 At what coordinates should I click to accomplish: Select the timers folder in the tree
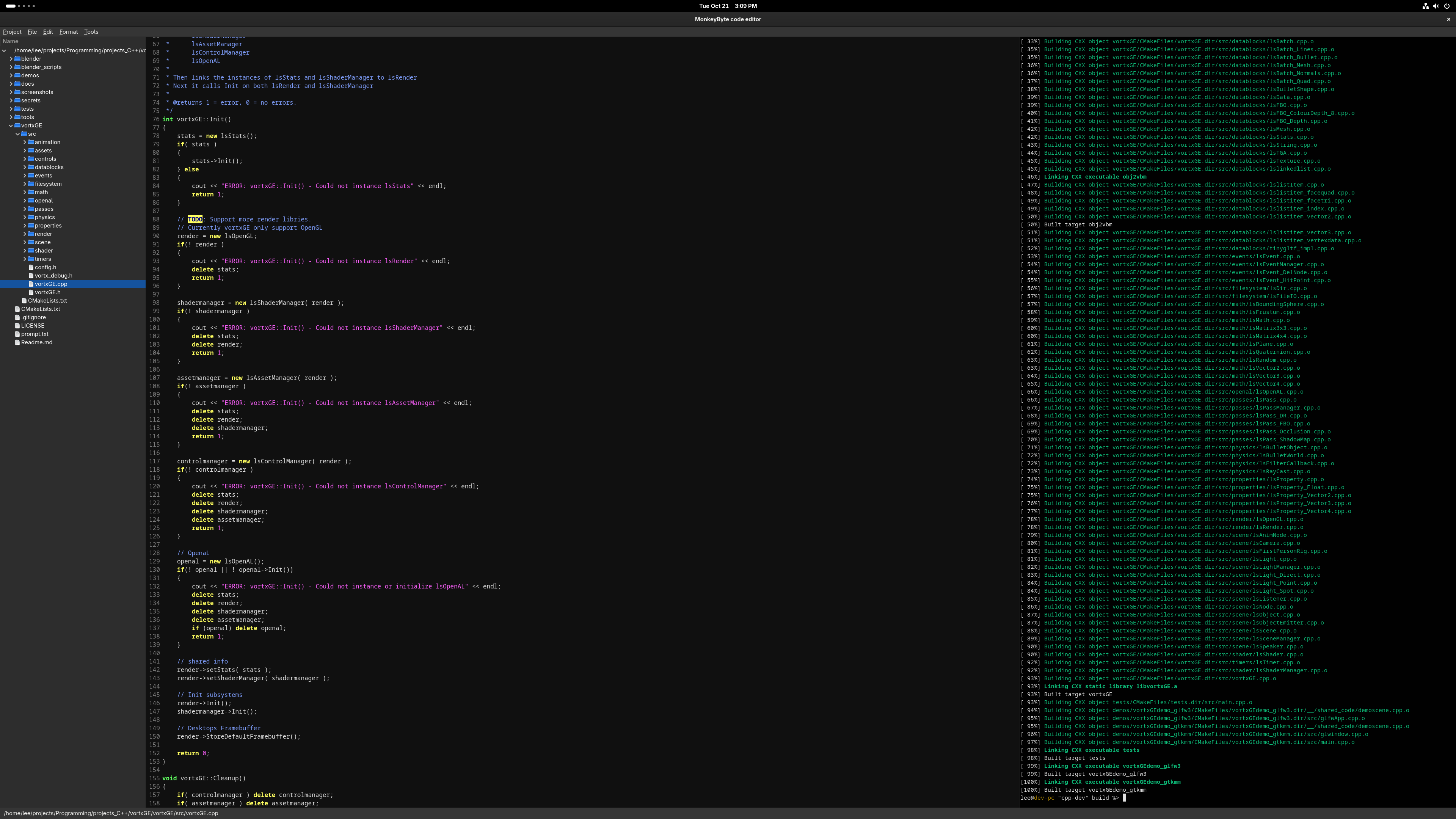coord(43,259)
